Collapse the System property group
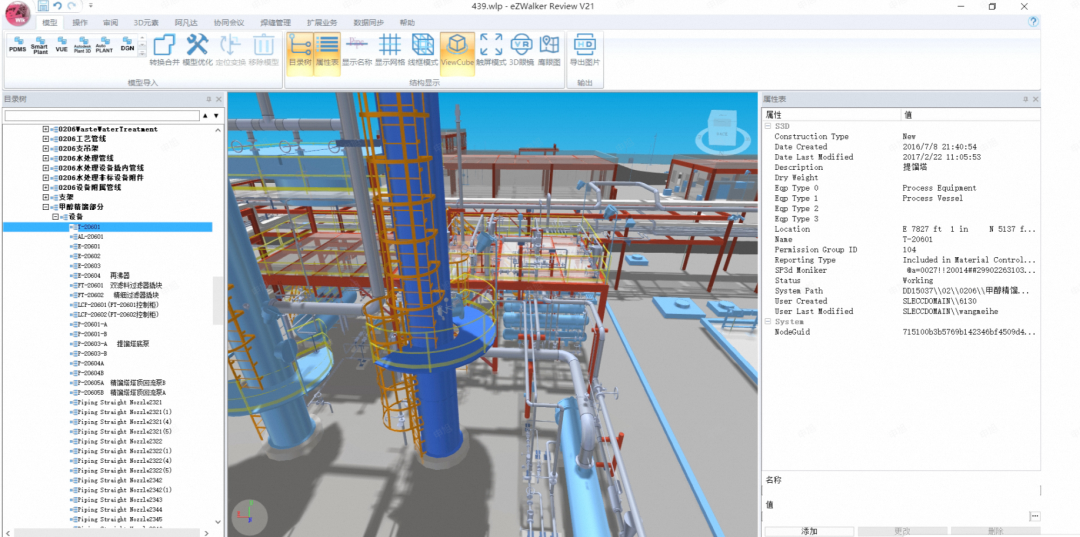This screenshot has height=537, width=1080. pyautogui.click(x=768, y=322)
